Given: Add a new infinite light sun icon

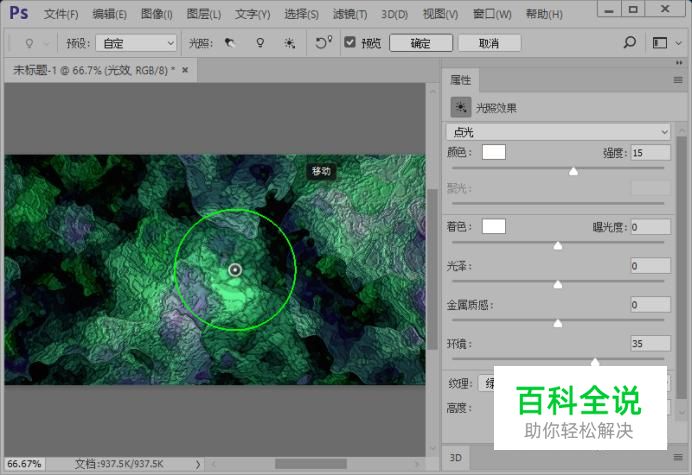Looking at the screenshot, I should pyautogui.click(x=290, y=43).
